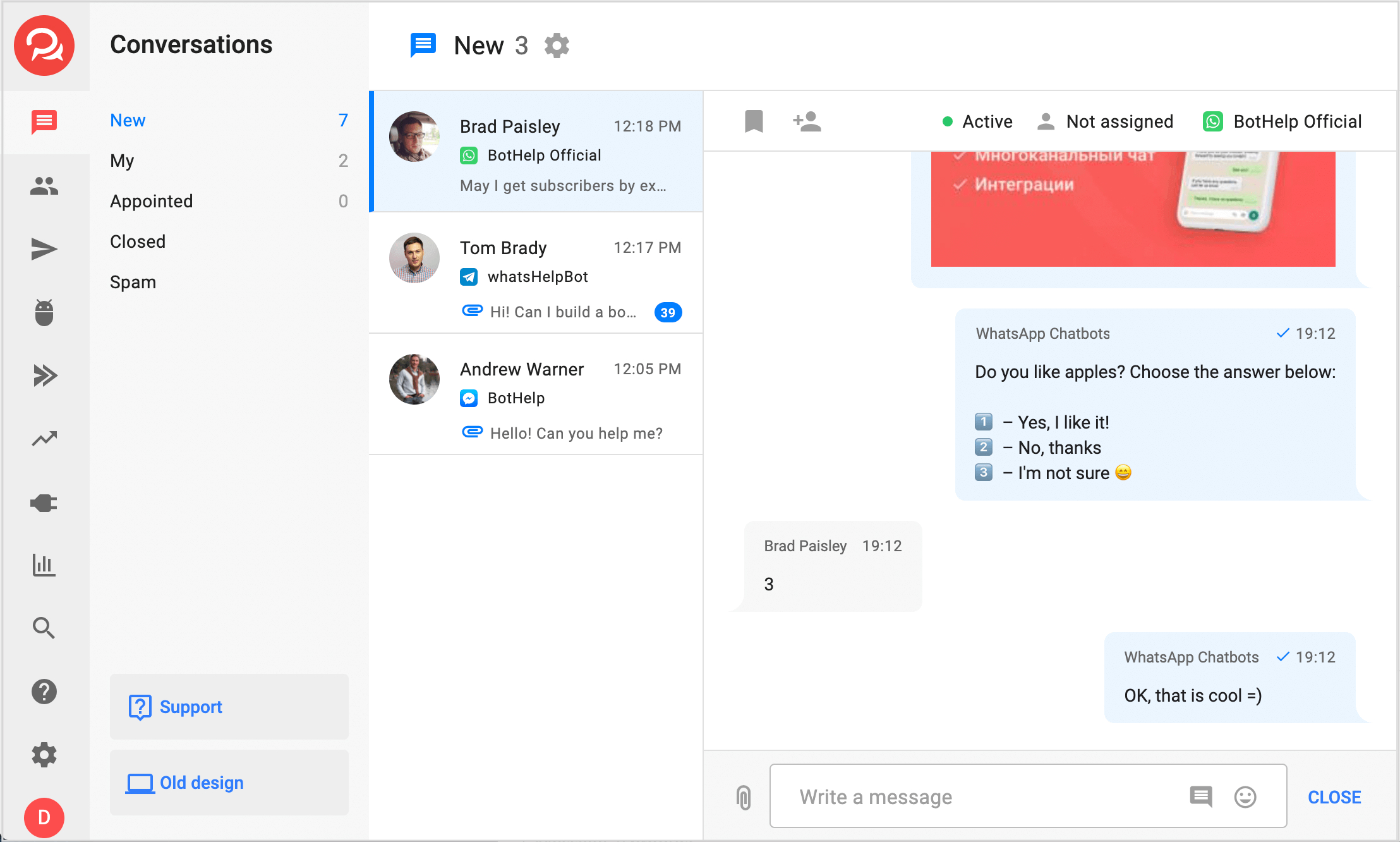
Task: Open Broadcasts paper-plane icon in sidebar
Action: (44, 249)
